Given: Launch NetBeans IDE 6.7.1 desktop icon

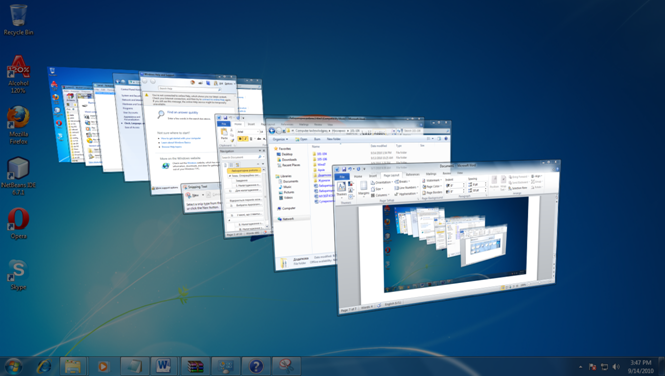Looking at the screenshot, I should click(x=18, y=176).
